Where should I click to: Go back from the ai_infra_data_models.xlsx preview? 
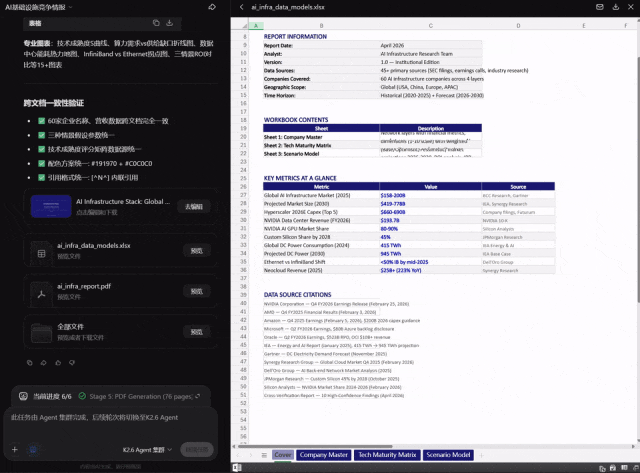241,7
